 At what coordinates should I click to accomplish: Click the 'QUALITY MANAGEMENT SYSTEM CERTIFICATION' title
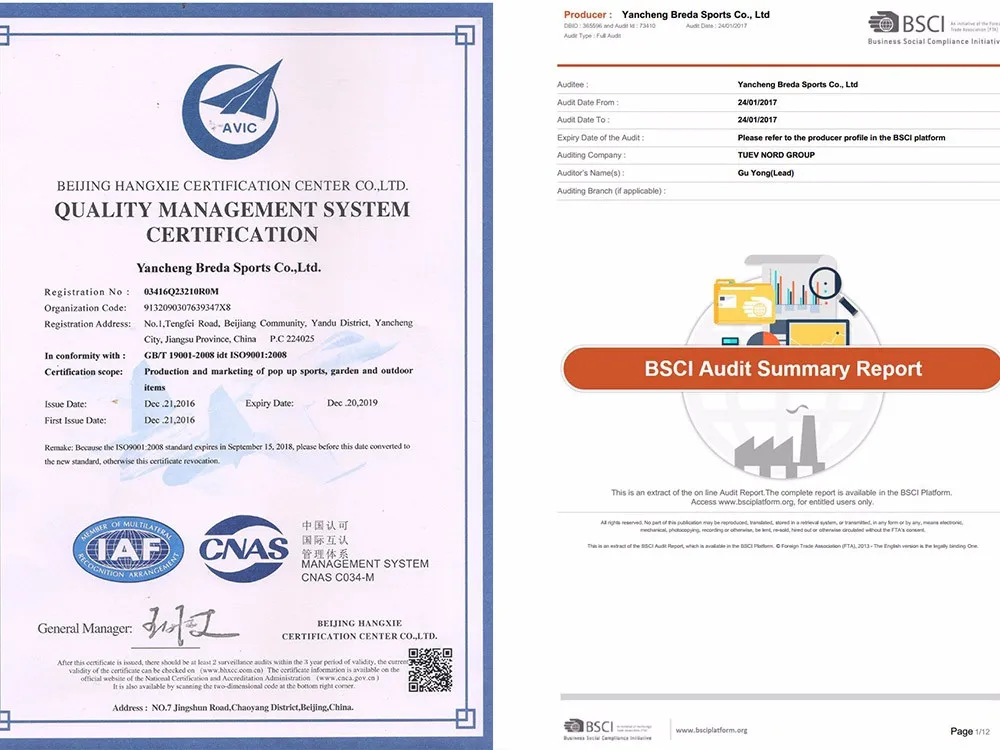232,221
